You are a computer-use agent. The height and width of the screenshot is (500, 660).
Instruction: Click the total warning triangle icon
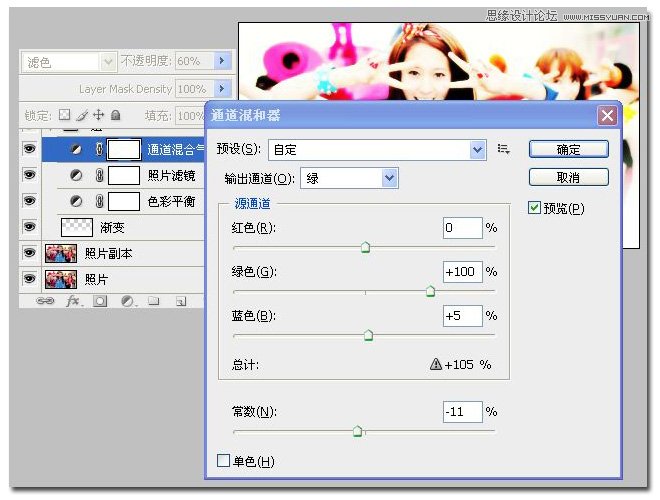[436, 364]
